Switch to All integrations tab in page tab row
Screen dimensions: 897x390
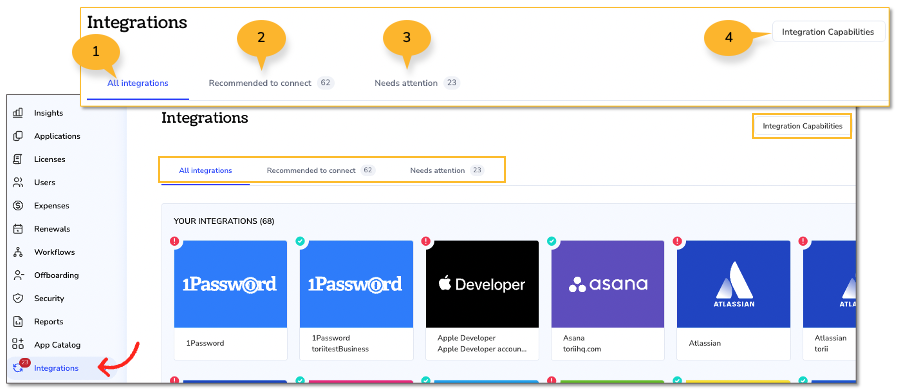coord(205,170)
